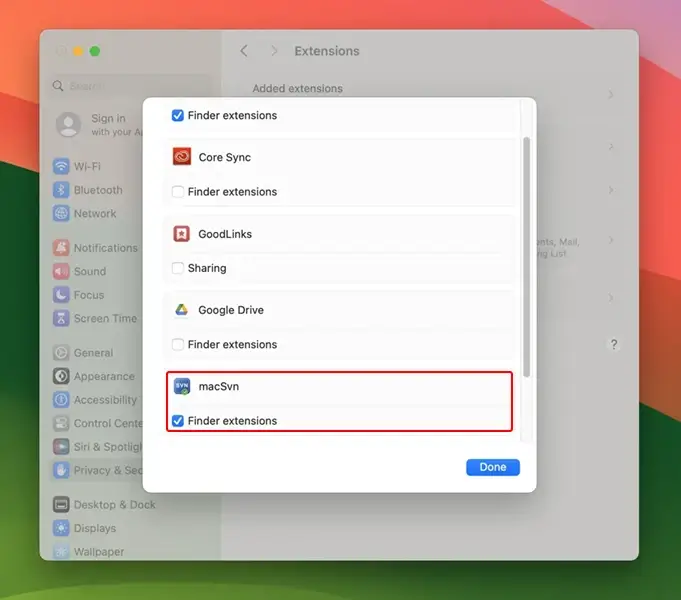Select the Appearance icon in sidebar
Screen dimensions: 681x600
pos(61,376)
